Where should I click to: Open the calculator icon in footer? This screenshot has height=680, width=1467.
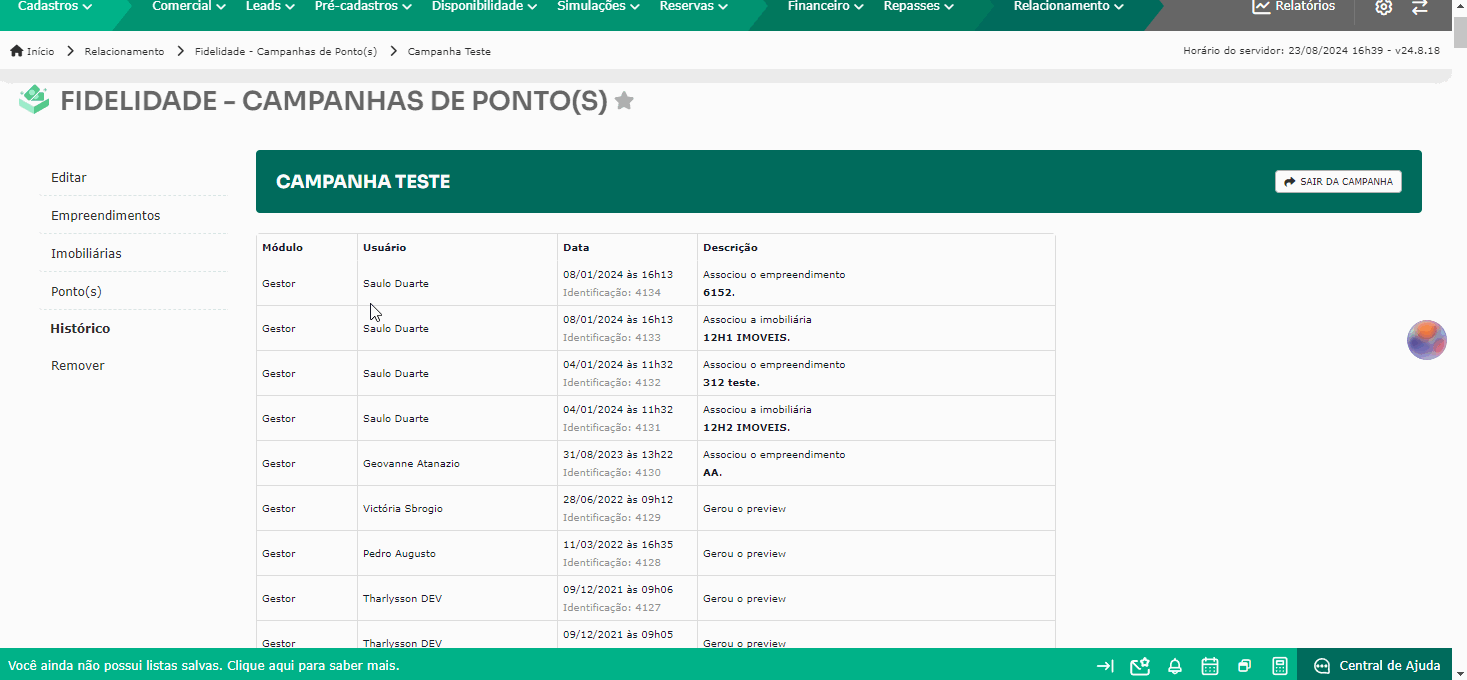1279,666
